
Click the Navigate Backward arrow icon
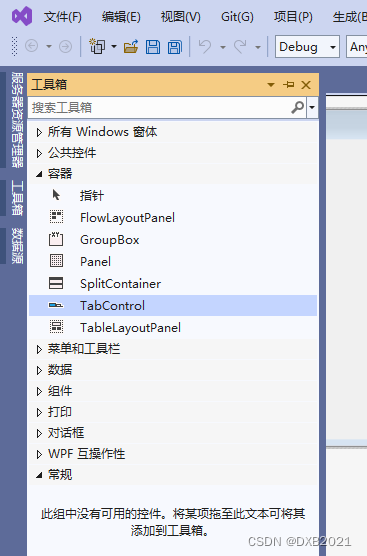32,46
